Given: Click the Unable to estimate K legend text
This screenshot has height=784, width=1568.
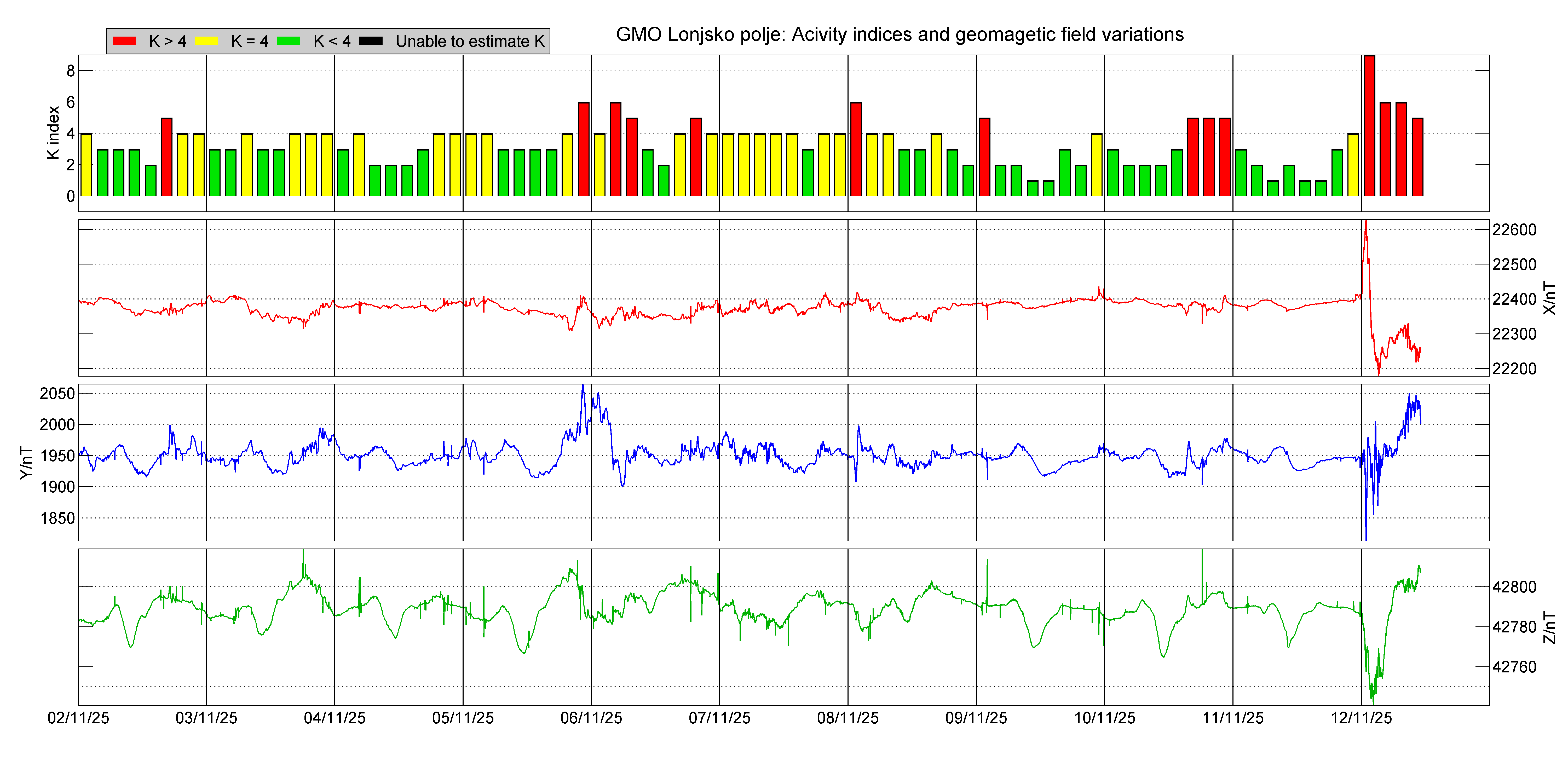Looking at the screenshot, I should tap(470, 41).
